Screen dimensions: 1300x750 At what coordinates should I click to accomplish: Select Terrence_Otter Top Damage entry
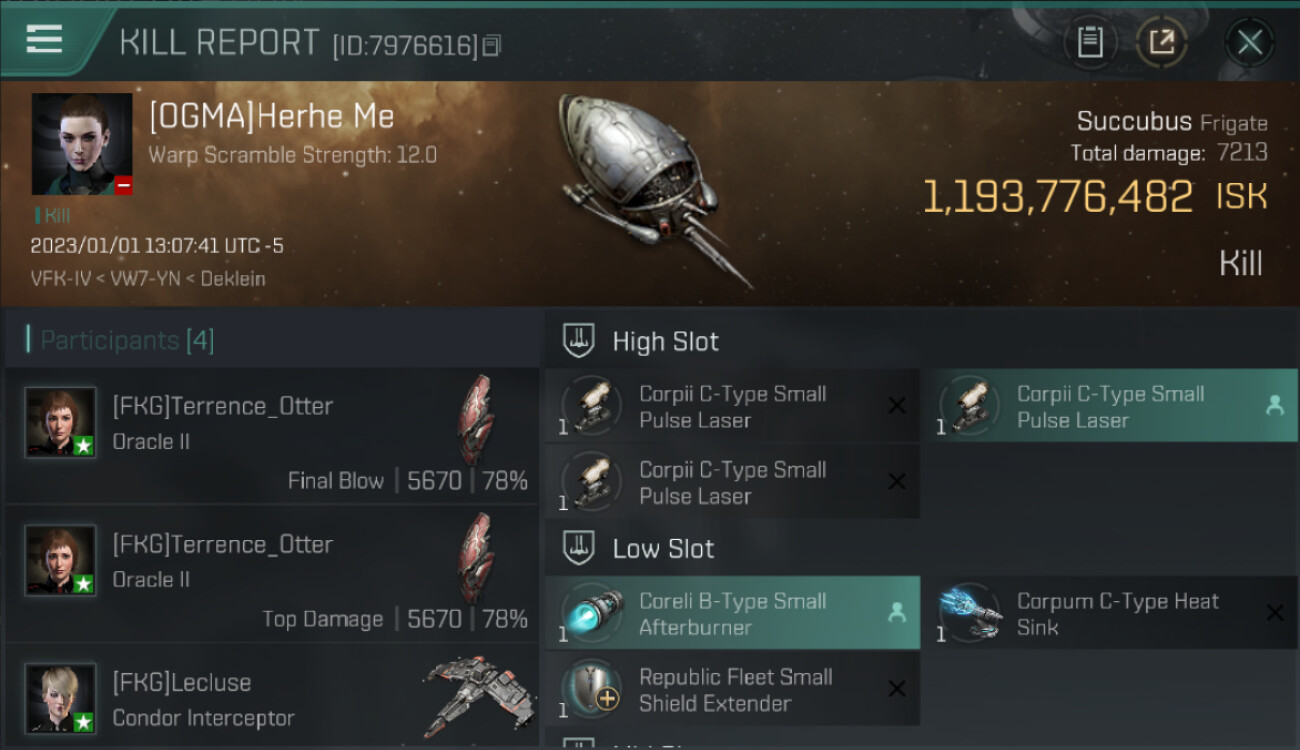click(272, 574)
